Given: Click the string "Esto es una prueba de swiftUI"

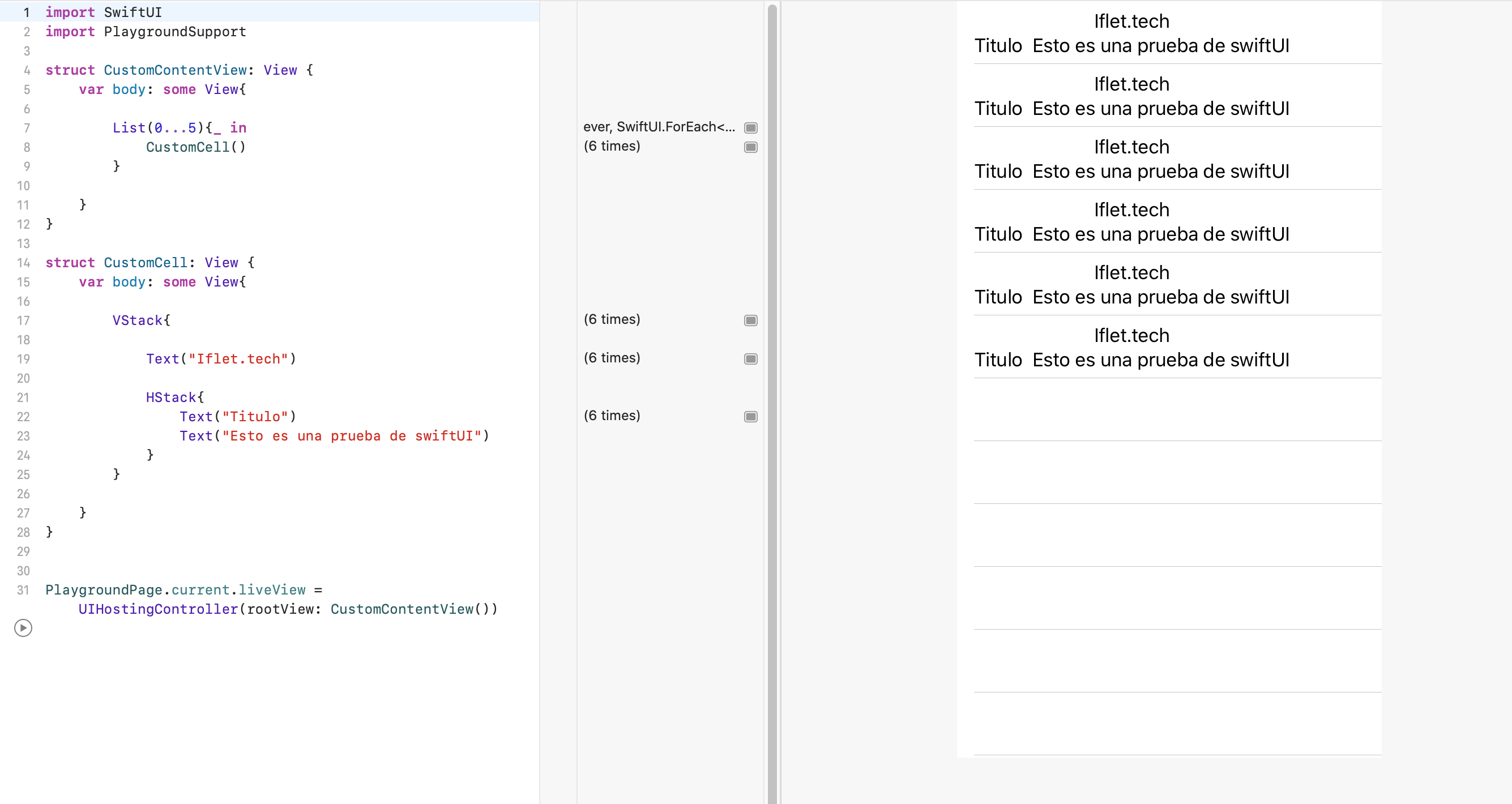Looking at the screenshot, I should point(352,436).
